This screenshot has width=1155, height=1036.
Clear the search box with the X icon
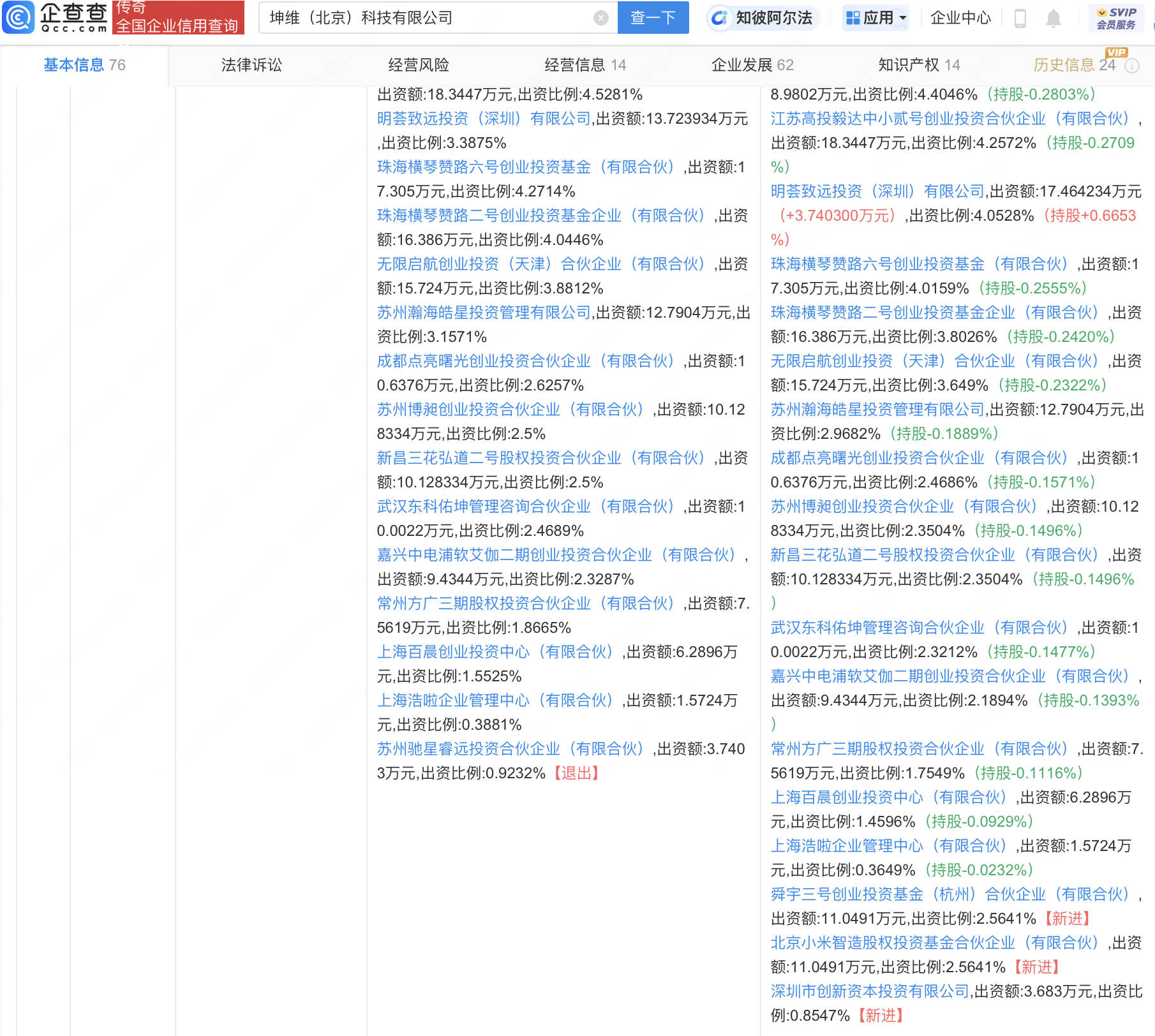pyautogui.click(x=600, y=18)
